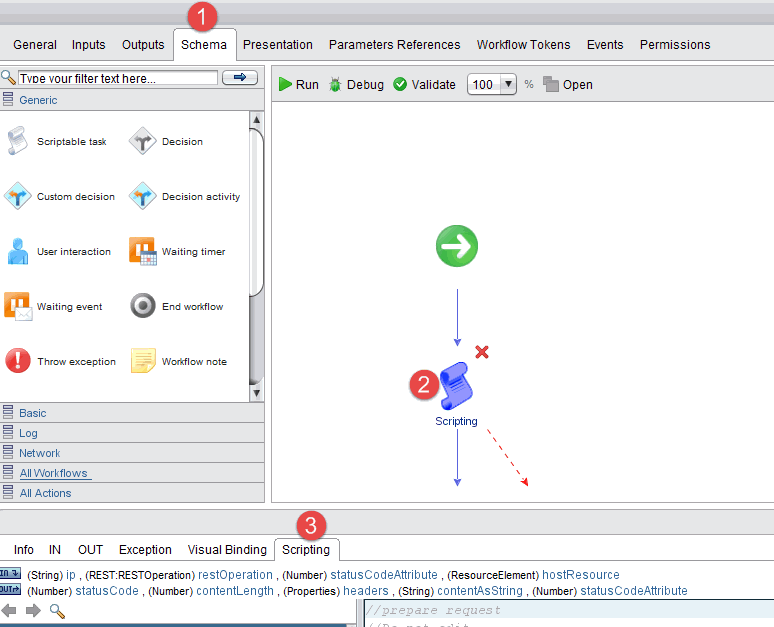Pick the Custom decision icon

pos(17,197)
